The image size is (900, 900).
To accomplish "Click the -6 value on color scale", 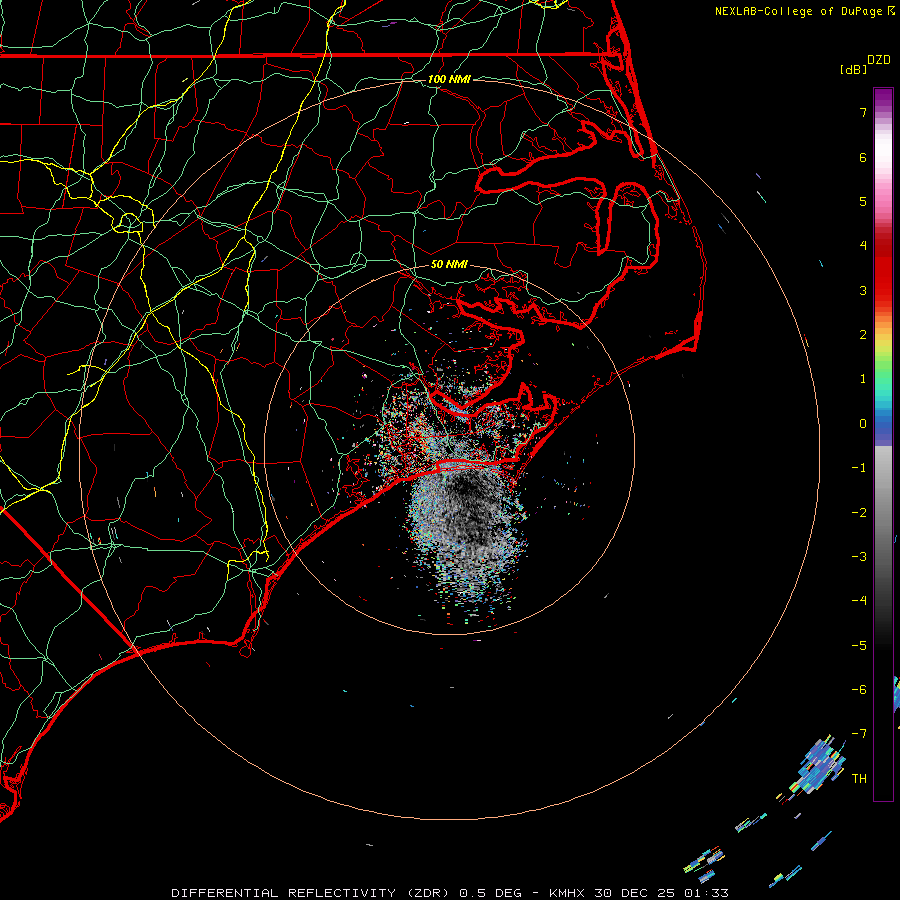I will [x=859, y=690].
